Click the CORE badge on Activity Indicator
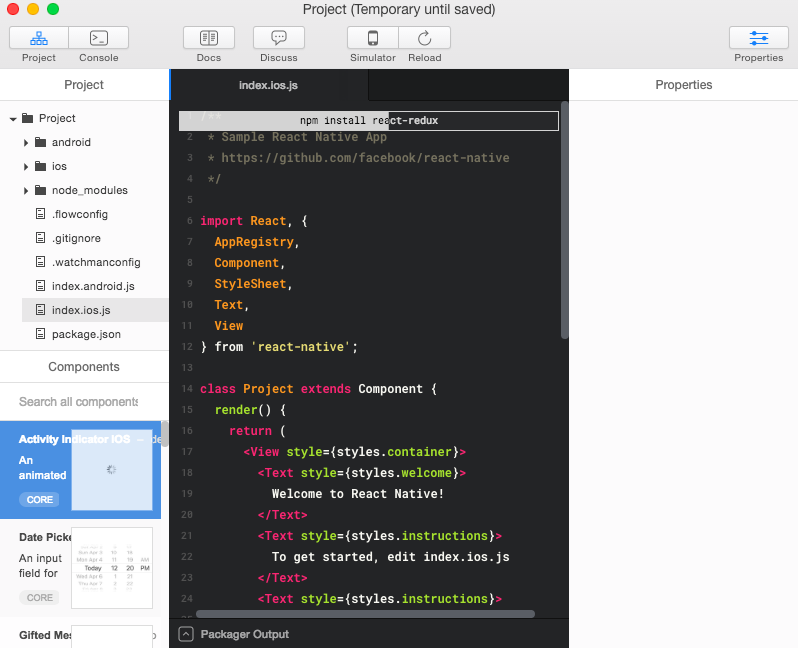 click(x=40, y=499)
